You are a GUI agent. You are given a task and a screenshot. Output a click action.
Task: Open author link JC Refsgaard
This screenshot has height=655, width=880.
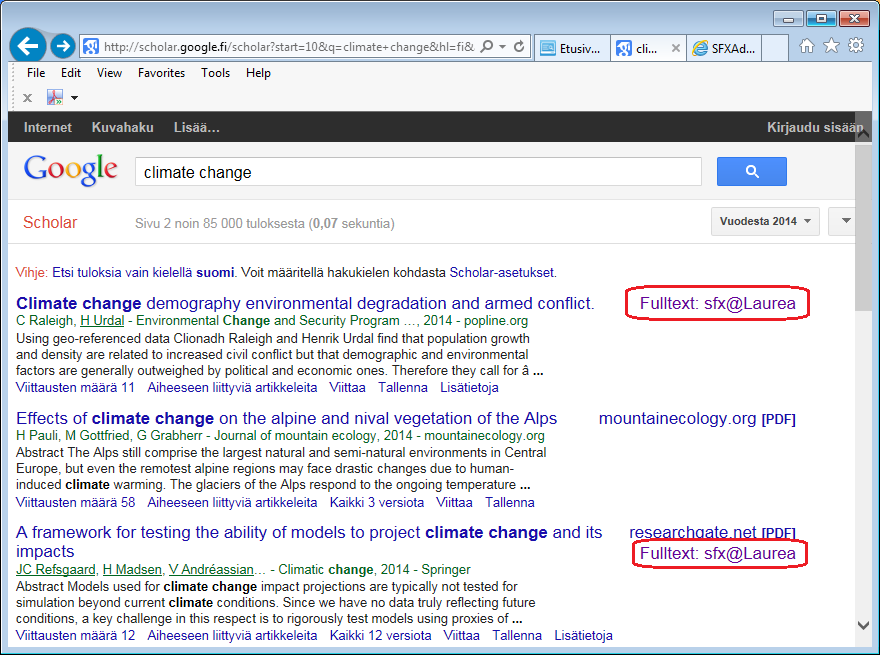point(56,569)
